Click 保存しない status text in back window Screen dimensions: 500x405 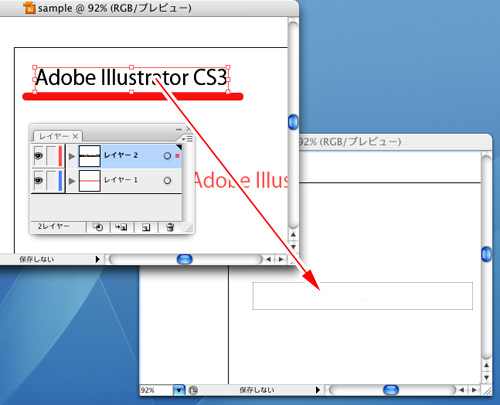pos(257,390)
